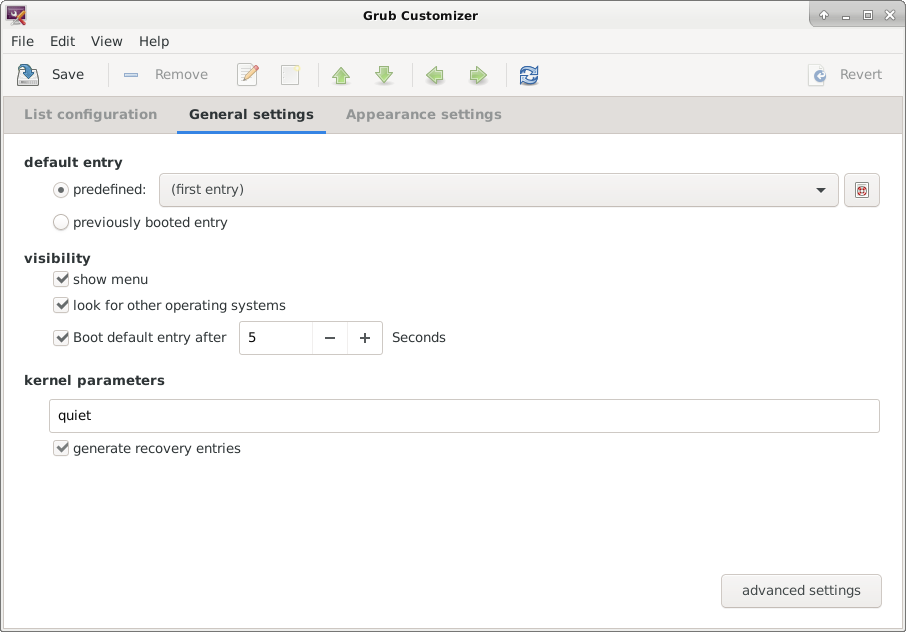
Task: Toggle the show menu checkbox
Action: click(61, 280)
